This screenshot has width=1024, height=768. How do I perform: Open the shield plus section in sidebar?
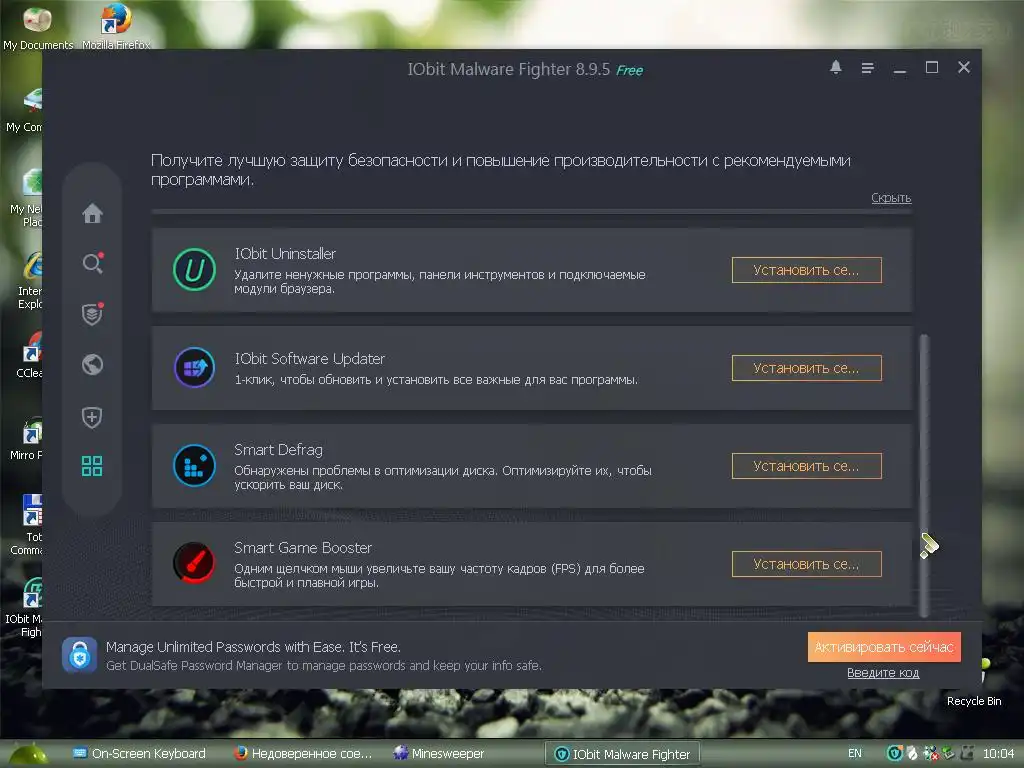coord(92,417)
